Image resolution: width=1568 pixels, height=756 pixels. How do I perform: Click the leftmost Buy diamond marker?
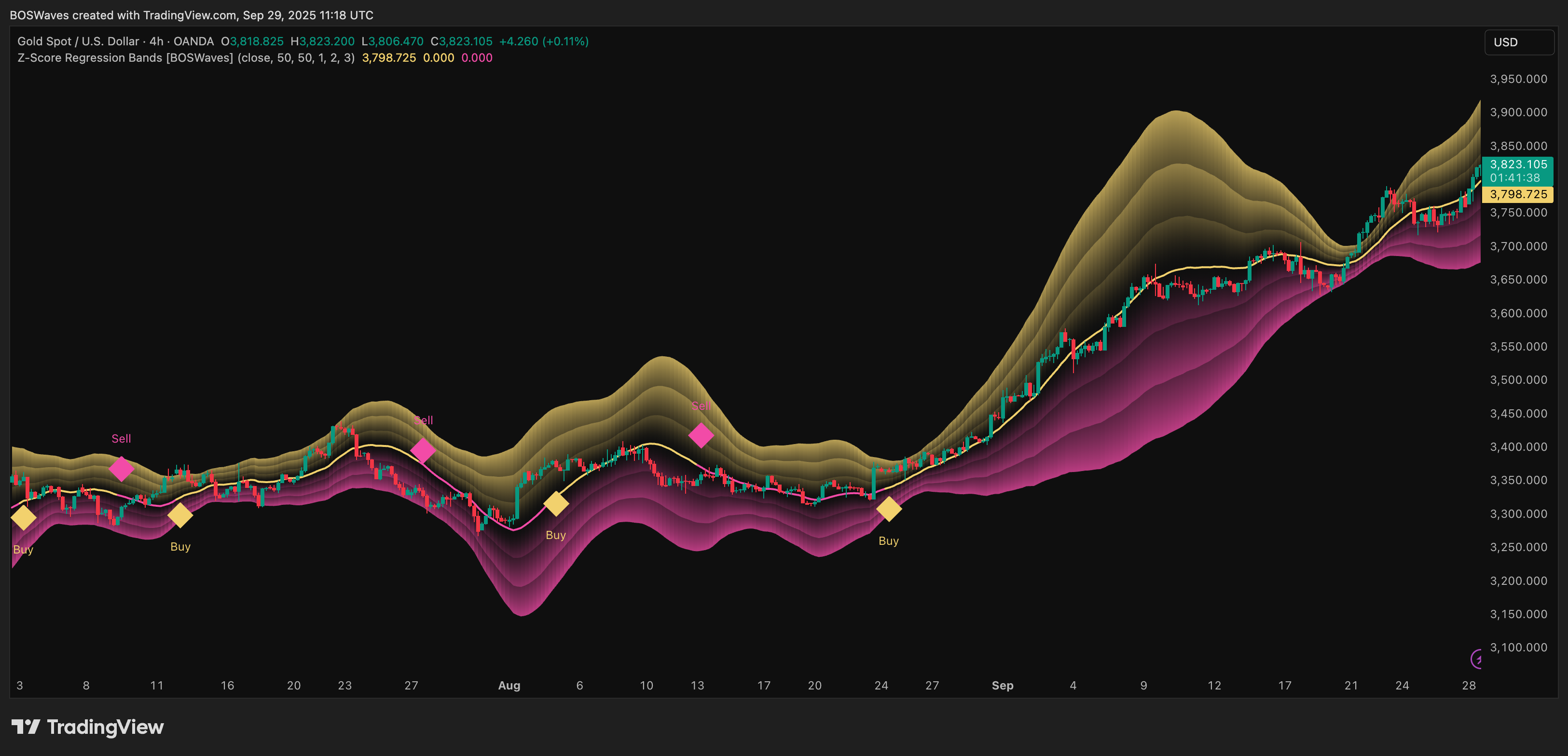pos(24,518)
